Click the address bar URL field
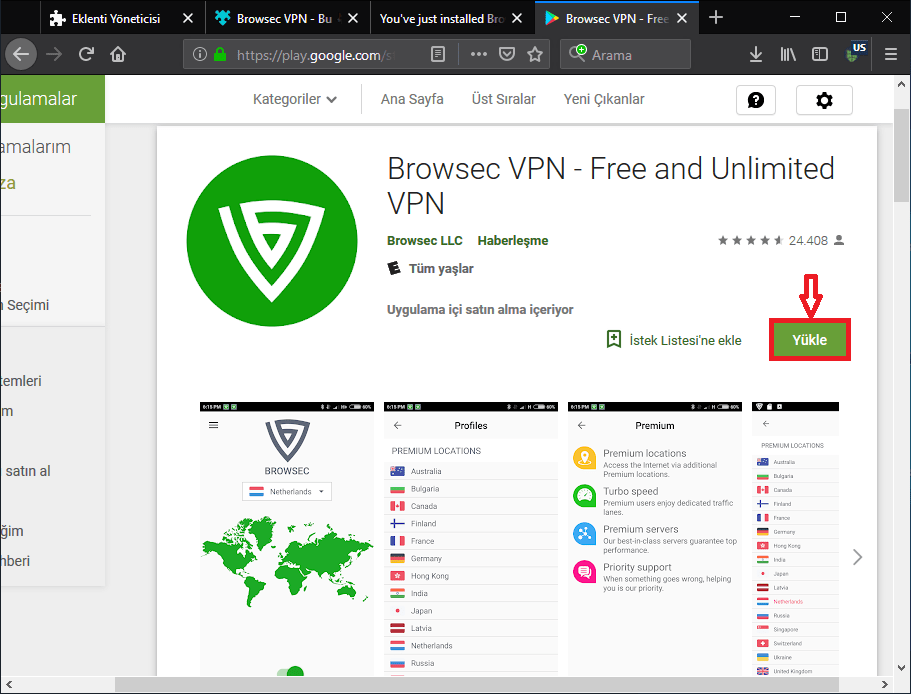 pyautogui.click(x=315, y=55)
